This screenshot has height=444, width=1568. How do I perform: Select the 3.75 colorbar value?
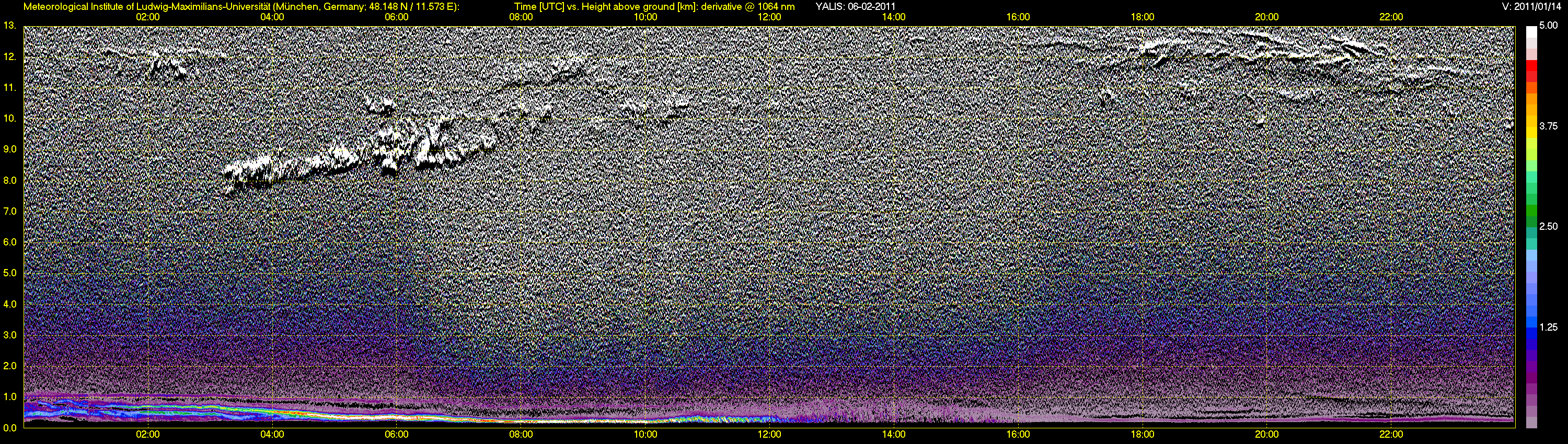(1549, 126)
